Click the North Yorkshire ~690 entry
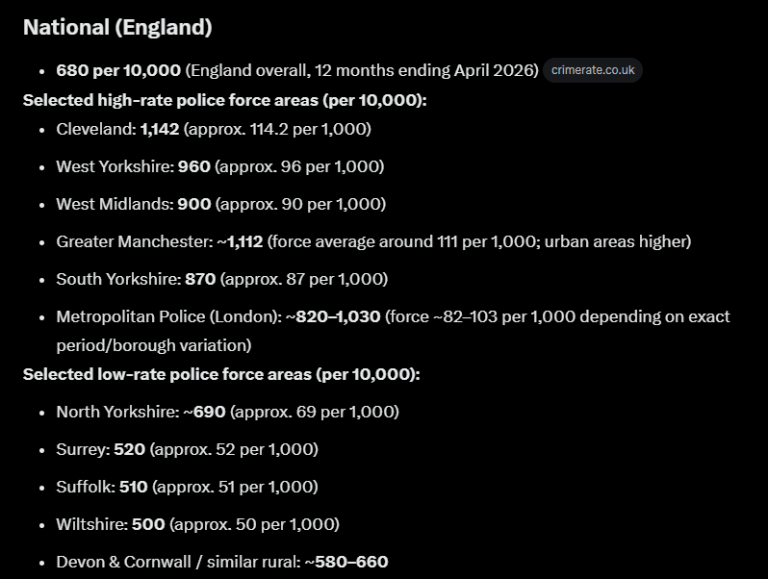 point(228,412)
